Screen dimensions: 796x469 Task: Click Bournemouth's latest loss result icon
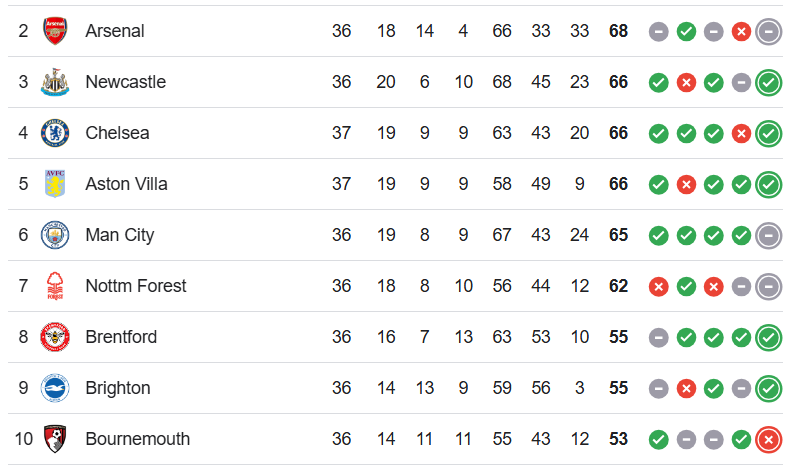[769, 440]
